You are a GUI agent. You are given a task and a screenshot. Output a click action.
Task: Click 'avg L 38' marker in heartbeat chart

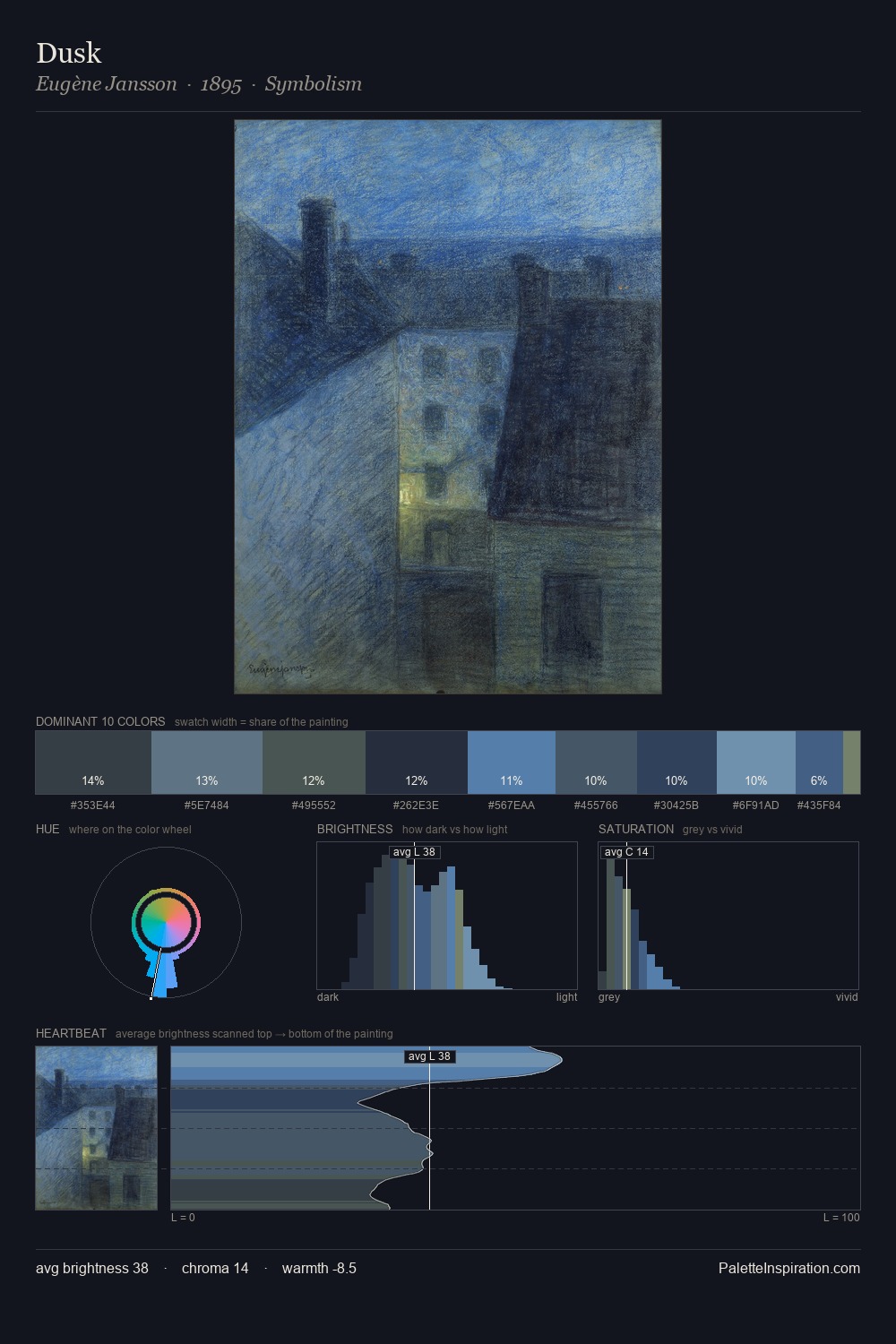point(430,1056)
